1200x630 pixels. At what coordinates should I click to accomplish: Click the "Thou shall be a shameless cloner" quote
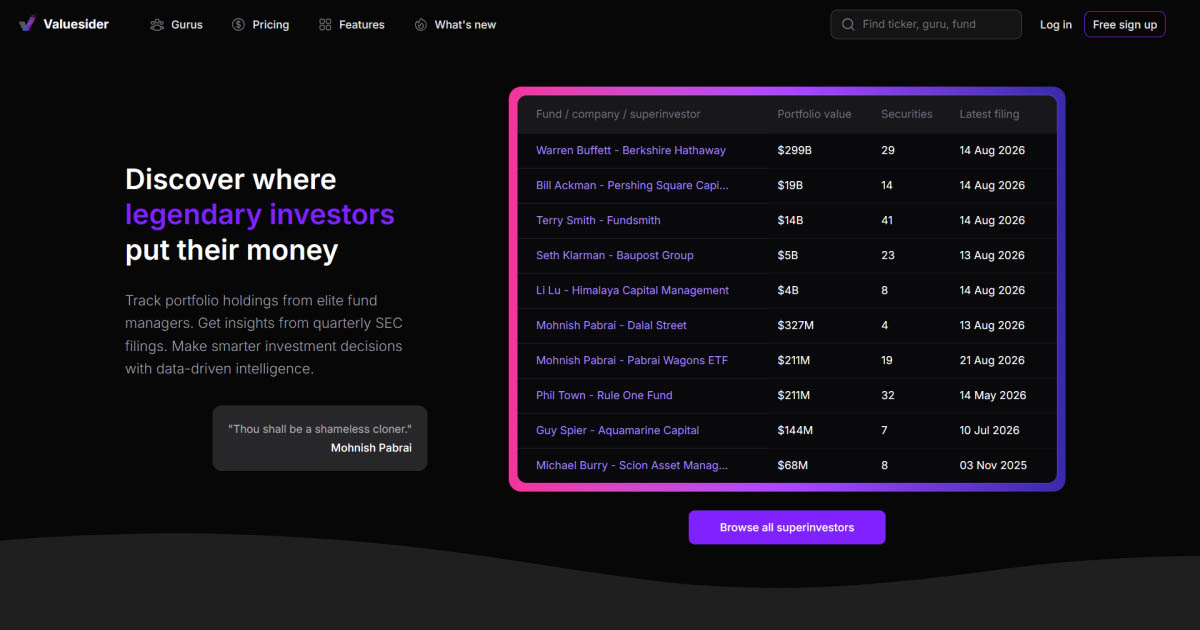point(320,429)
